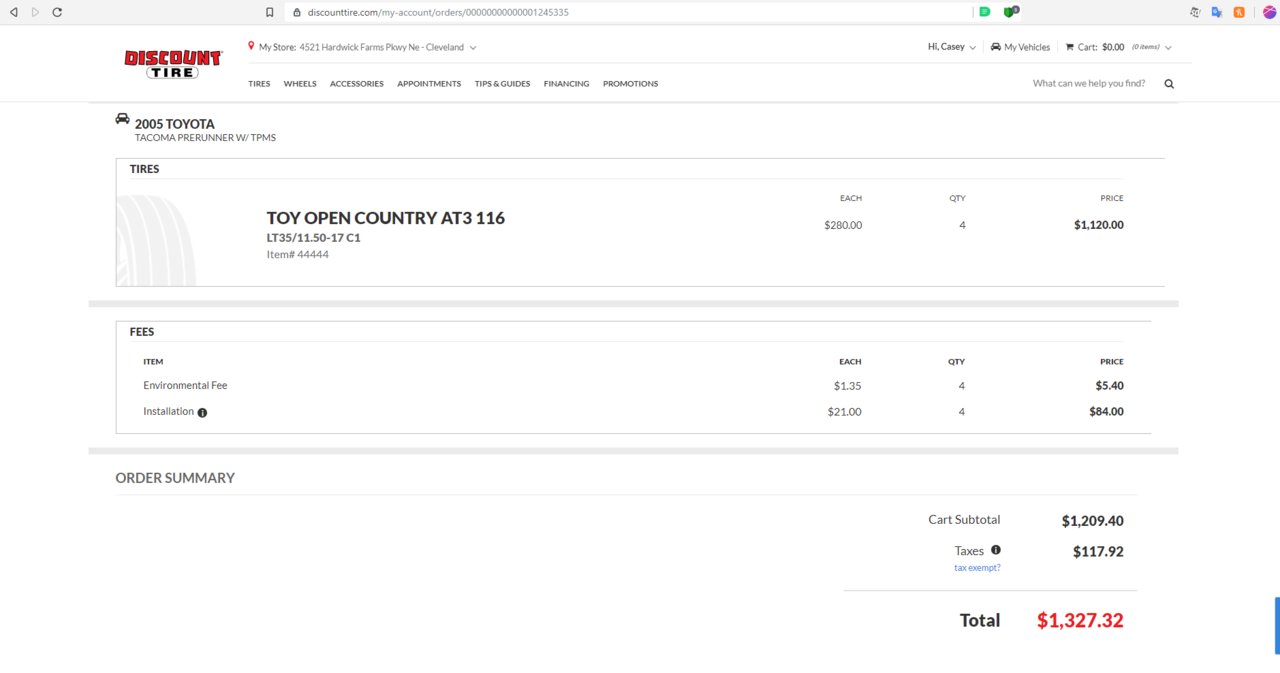
Task: Click the green reader mode icon
Action: coord(985,12)
